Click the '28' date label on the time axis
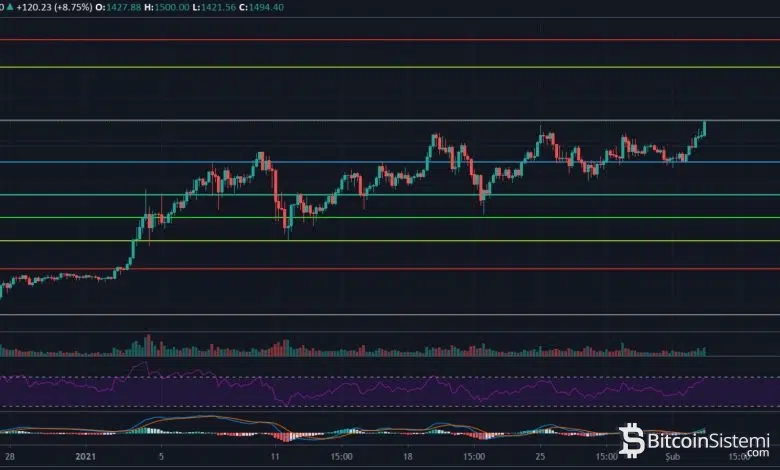 pyautogui.click(x=10, y=456)
